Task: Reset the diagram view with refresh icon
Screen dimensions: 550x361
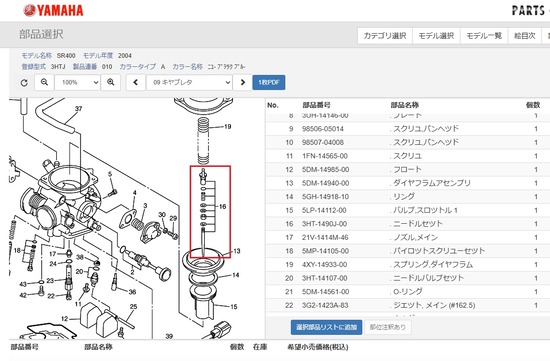Action: pos(24,83)
